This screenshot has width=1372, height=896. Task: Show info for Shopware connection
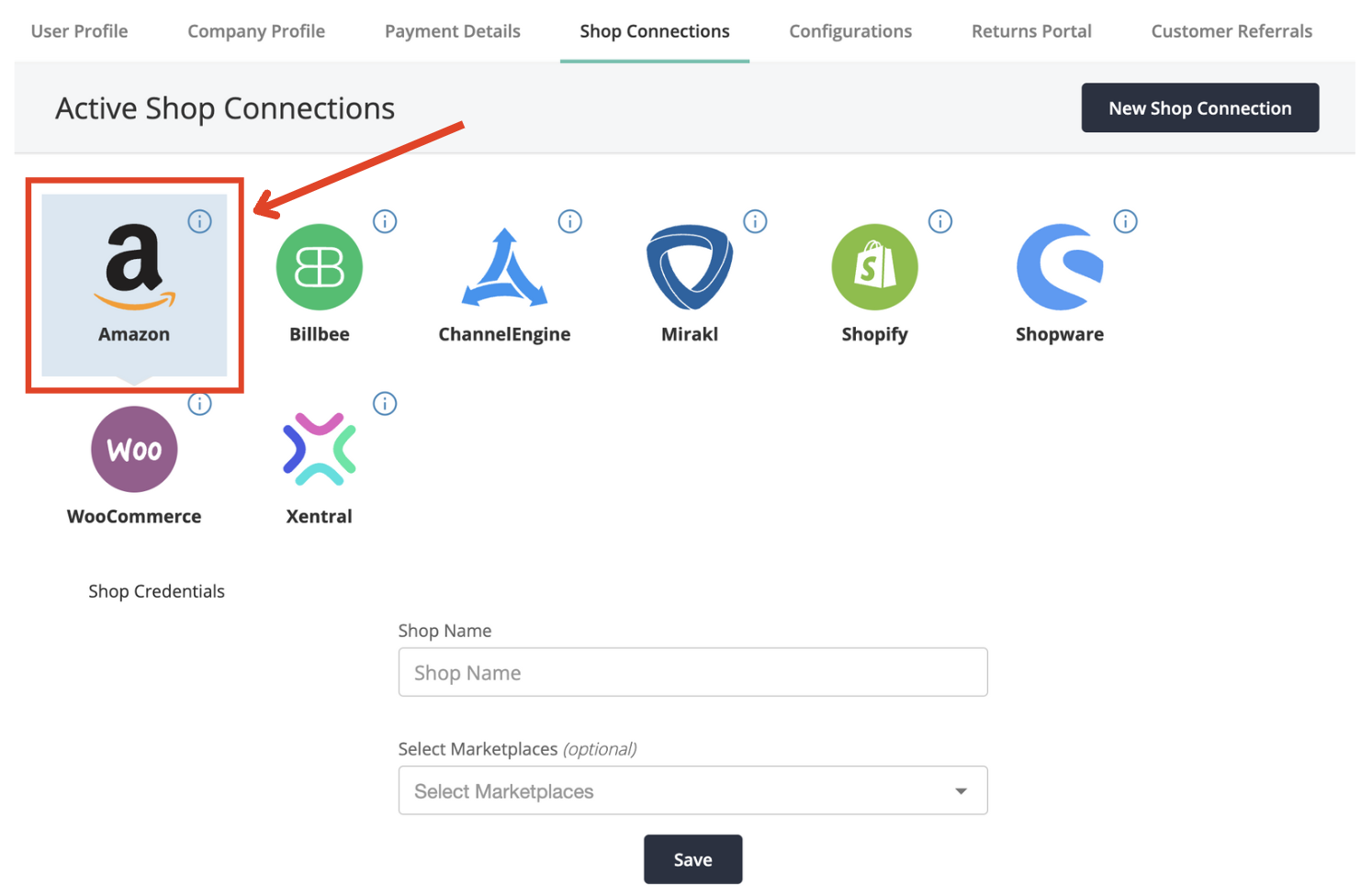tap(1125, 221)
